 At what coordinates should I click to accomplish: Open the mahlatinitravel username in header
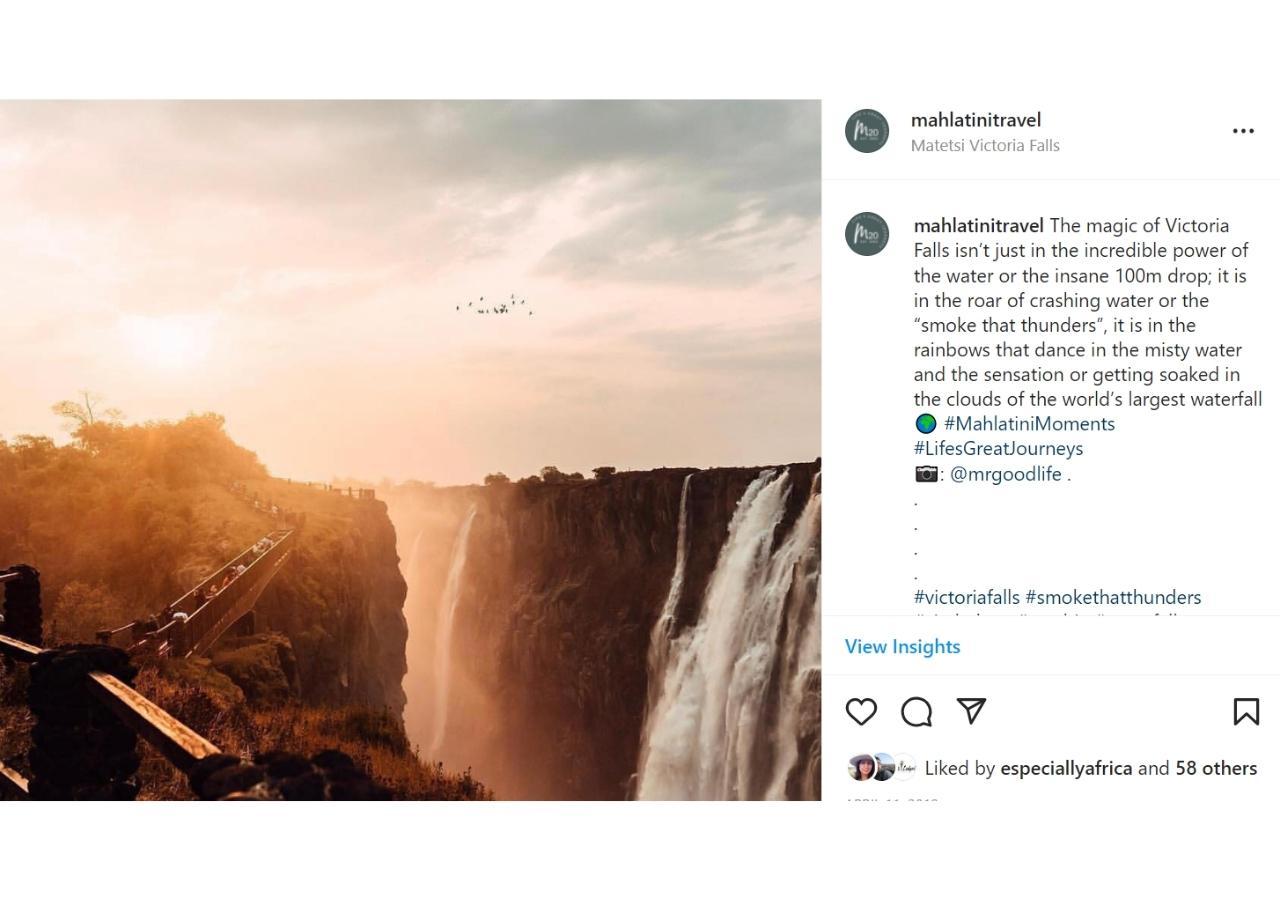click(x=975, y=120)
